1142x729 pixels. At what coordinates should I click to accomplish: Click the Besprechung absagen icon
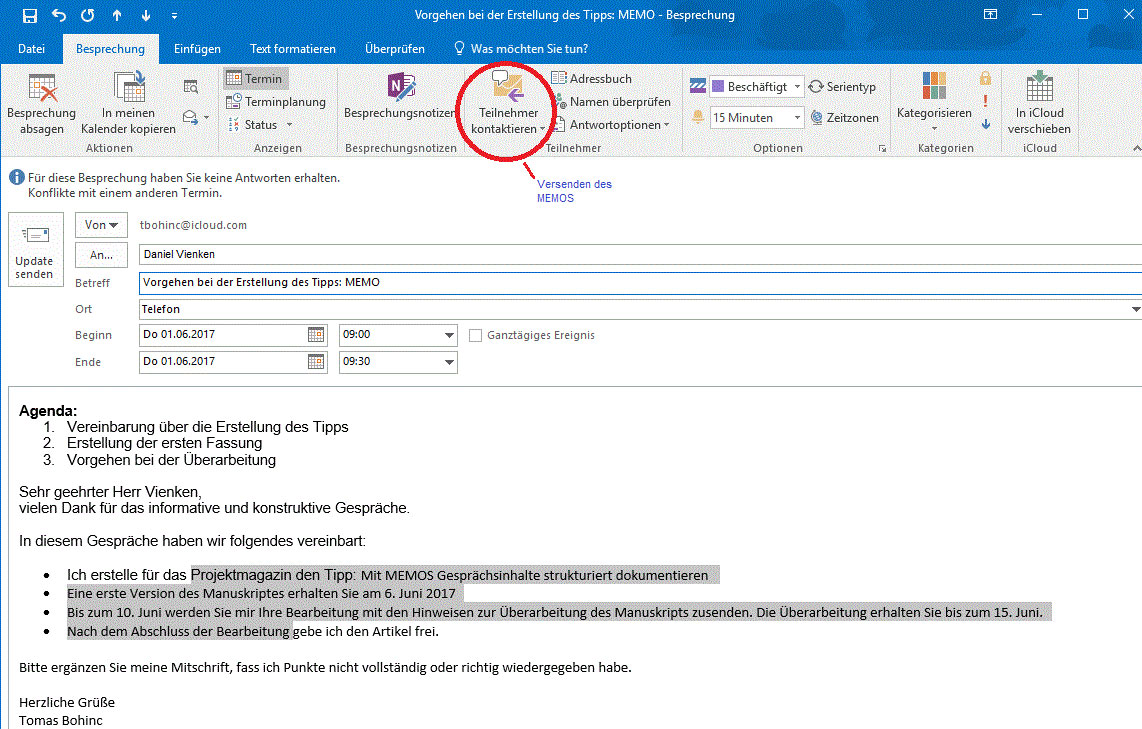coord(41,89)
